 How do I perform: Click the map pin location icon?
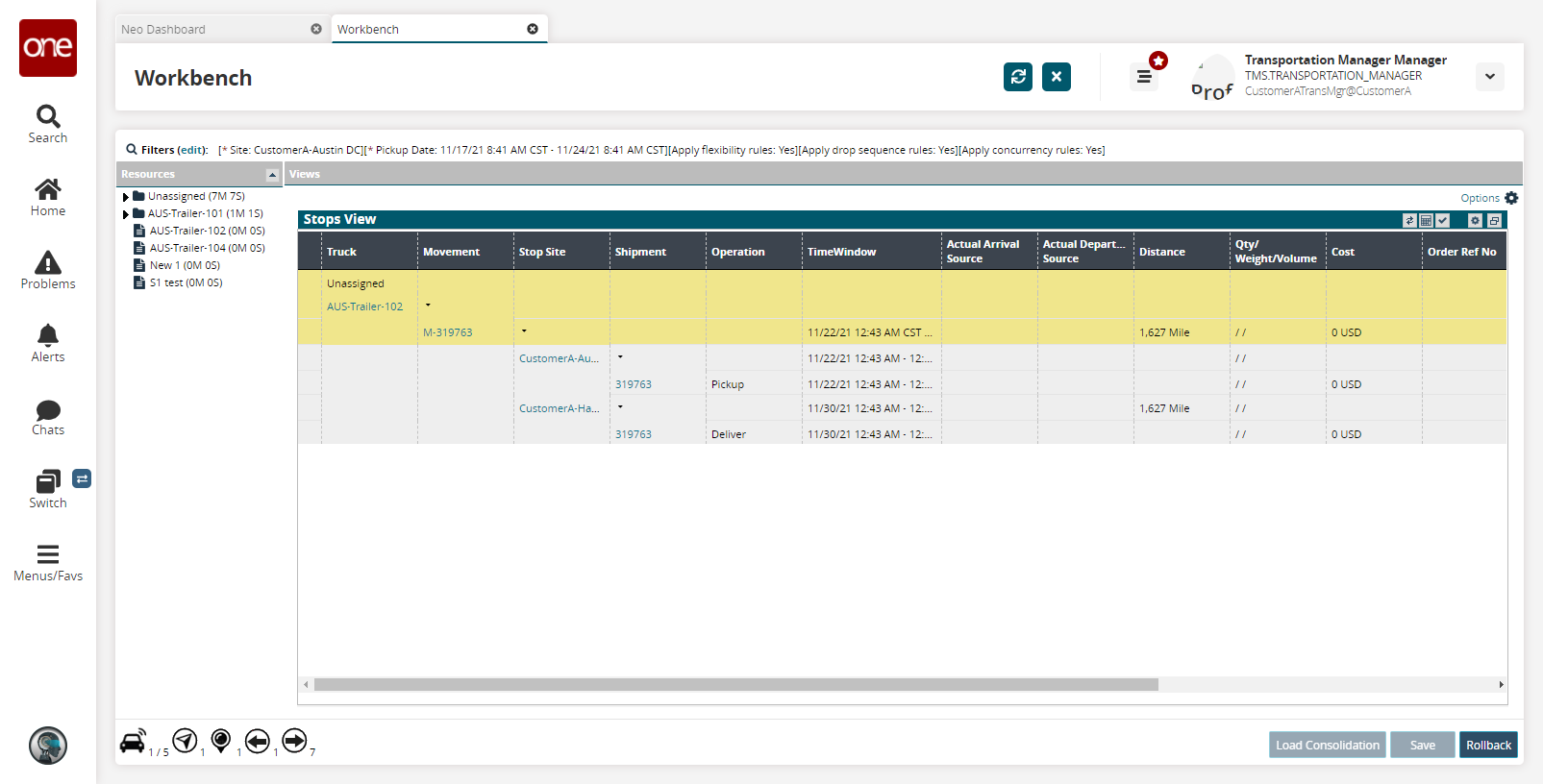click(221, 740)
